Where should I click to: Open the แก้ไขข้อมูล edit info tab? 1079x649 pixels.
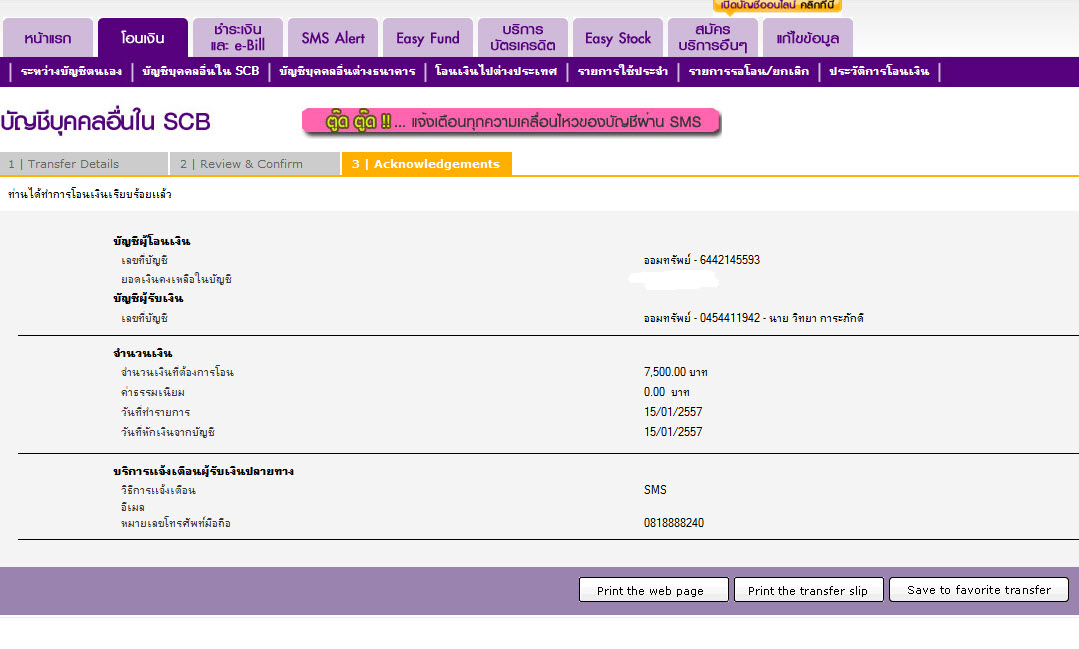[807, 38]
